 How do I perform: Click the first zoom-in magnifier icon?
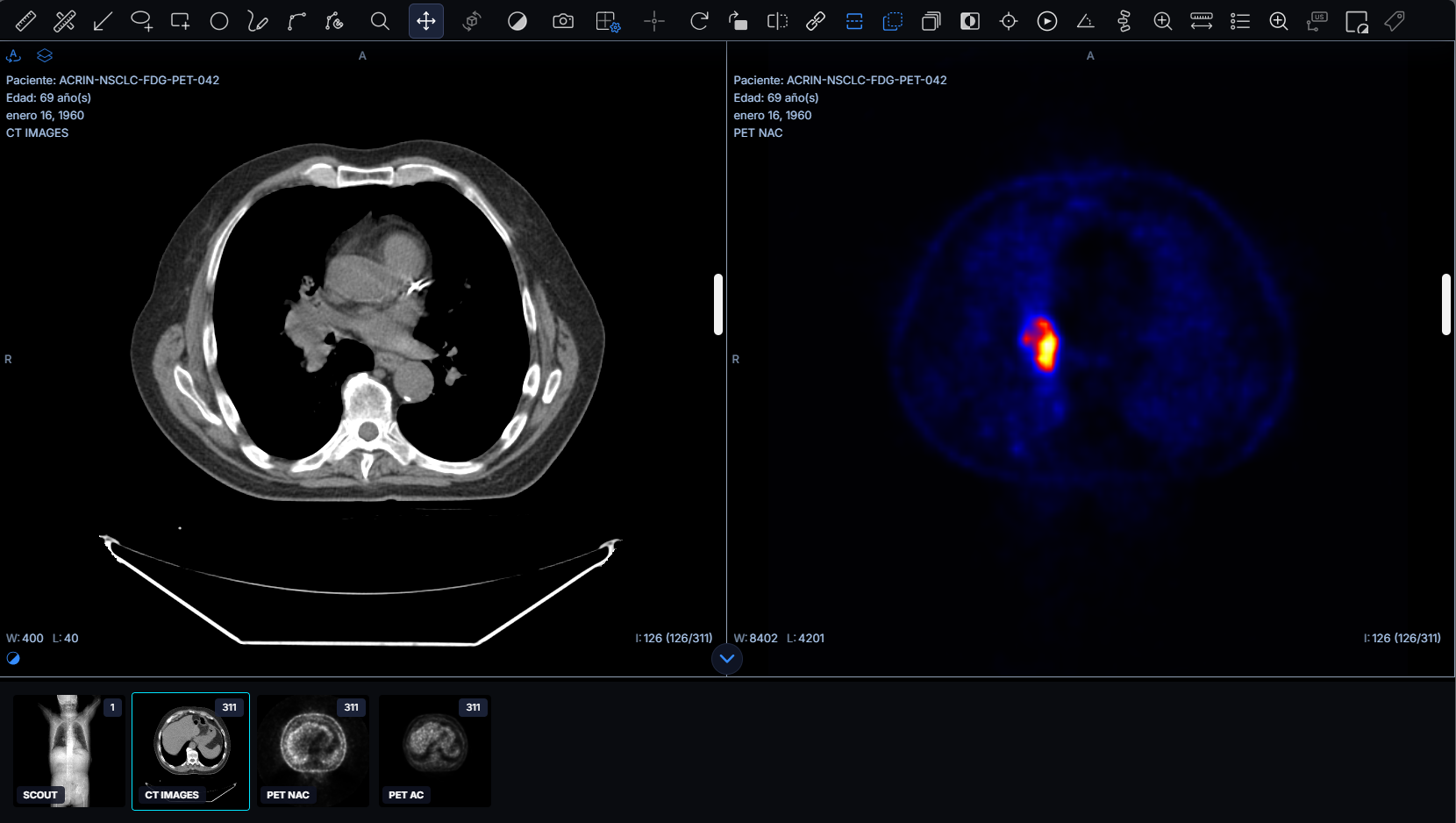(x=1163, y=21)
